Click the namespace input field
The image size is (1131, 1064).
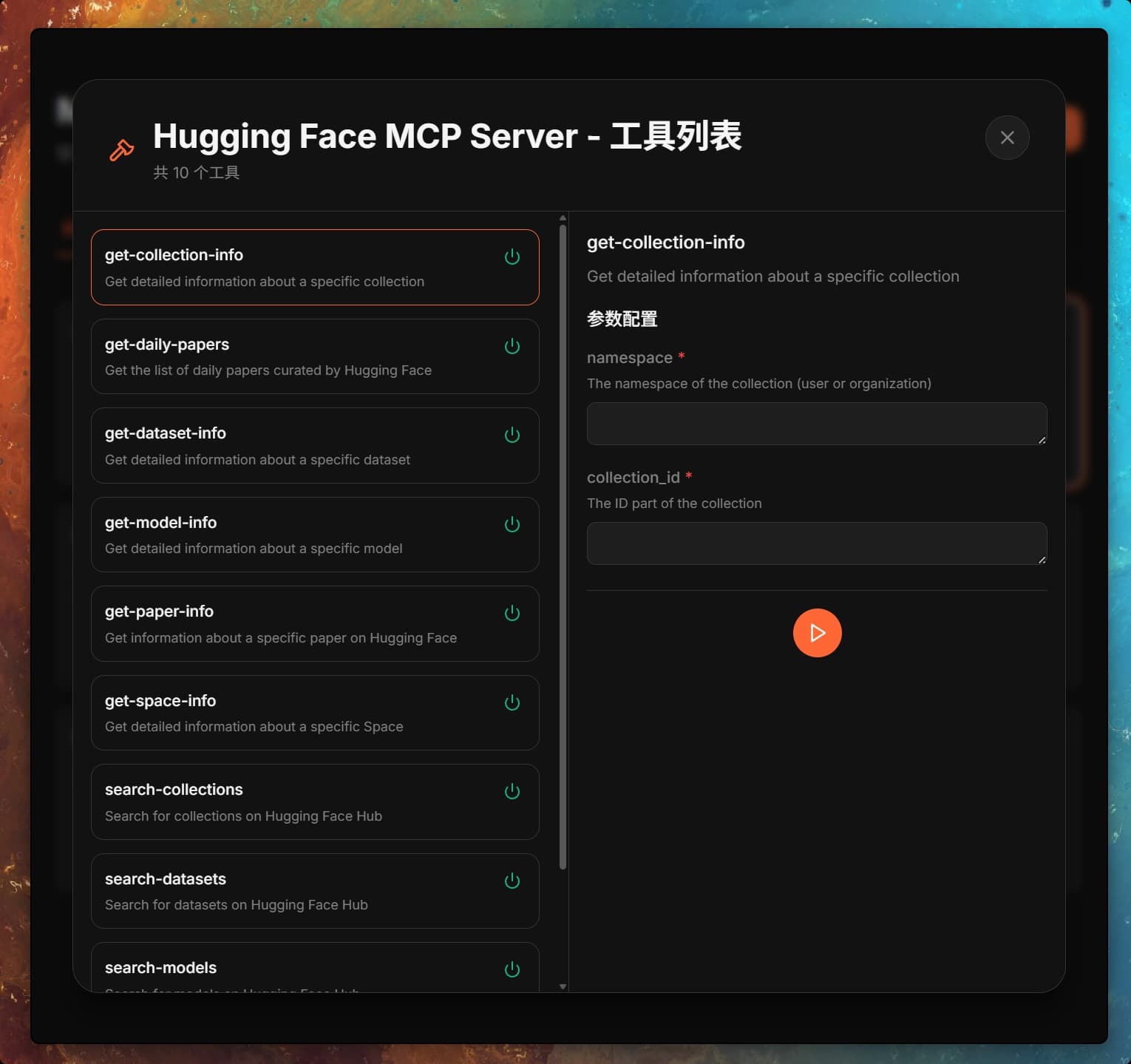click(817, 424)
